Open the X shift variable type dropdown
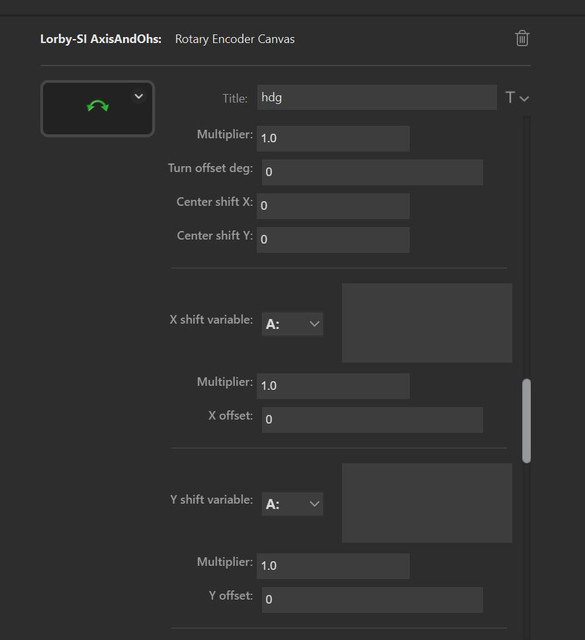Screen dimensions: 585x640 pos(292,324)
